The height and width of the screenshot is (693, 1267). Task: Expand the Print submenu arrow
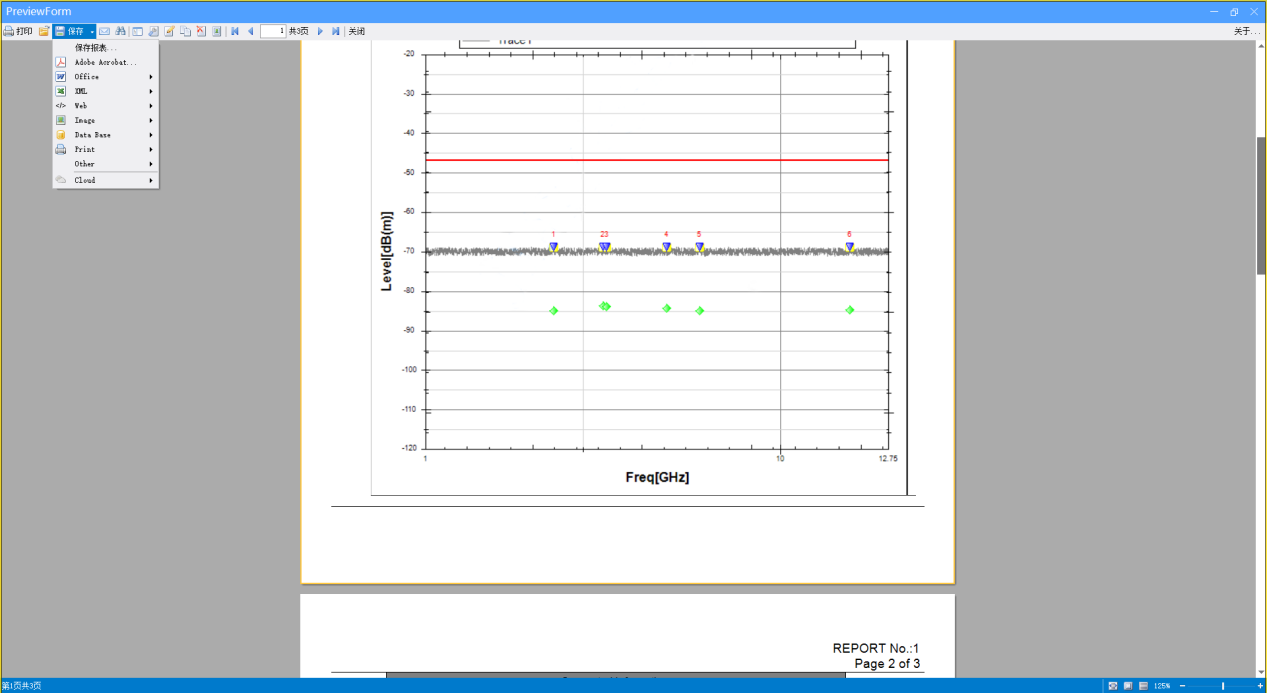coord(152,149)
